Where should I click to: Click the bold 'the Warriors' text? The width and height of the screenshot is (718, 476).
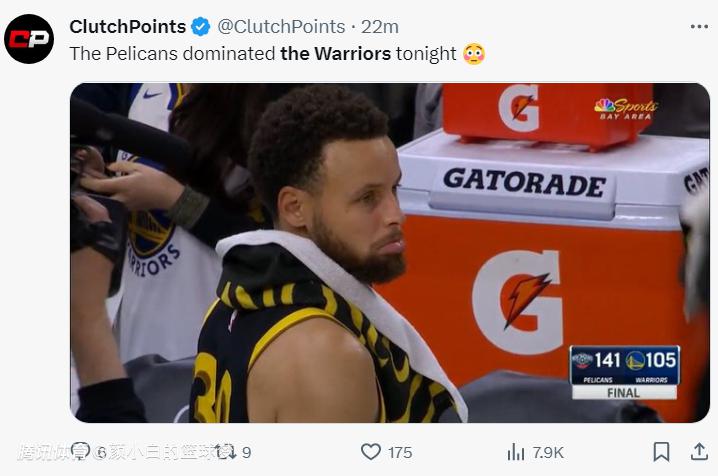point(336,54)
